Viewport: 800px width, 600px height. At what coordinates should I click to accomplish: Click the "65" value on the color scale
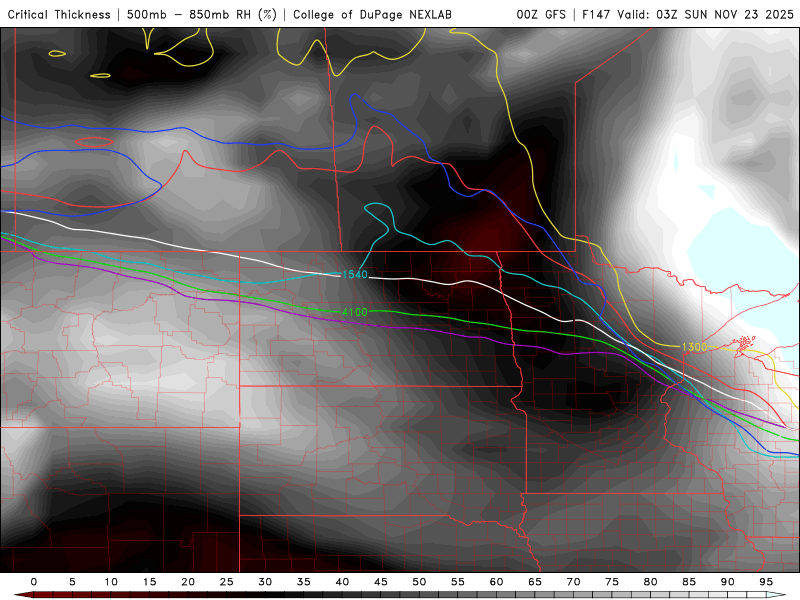[x=535, y=582]
